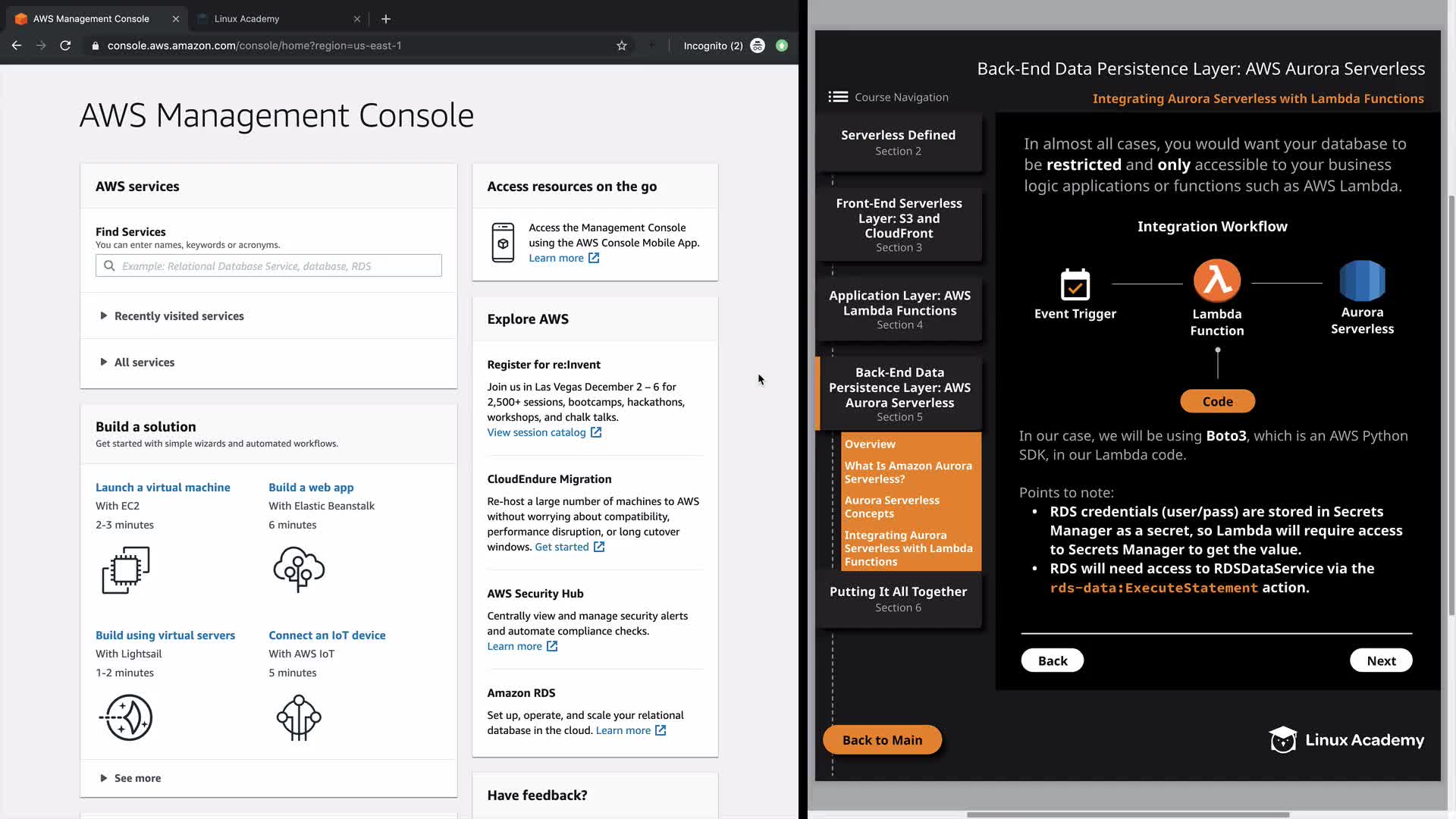This screenshot has height=819, width=1456.
Task: Click the AWS IoT device icon
Action: point(299,717)
